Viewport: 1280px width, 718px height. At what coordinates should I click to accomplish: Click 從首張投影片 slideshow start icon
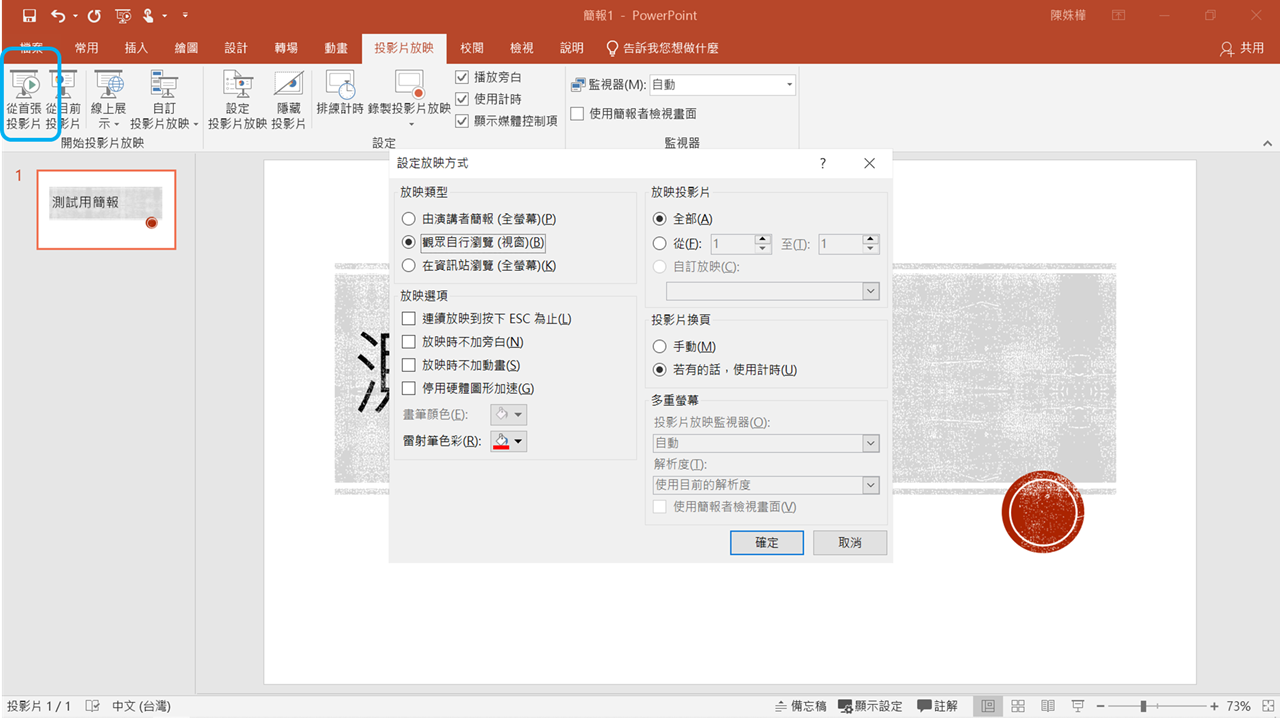[x=24, y=87]
